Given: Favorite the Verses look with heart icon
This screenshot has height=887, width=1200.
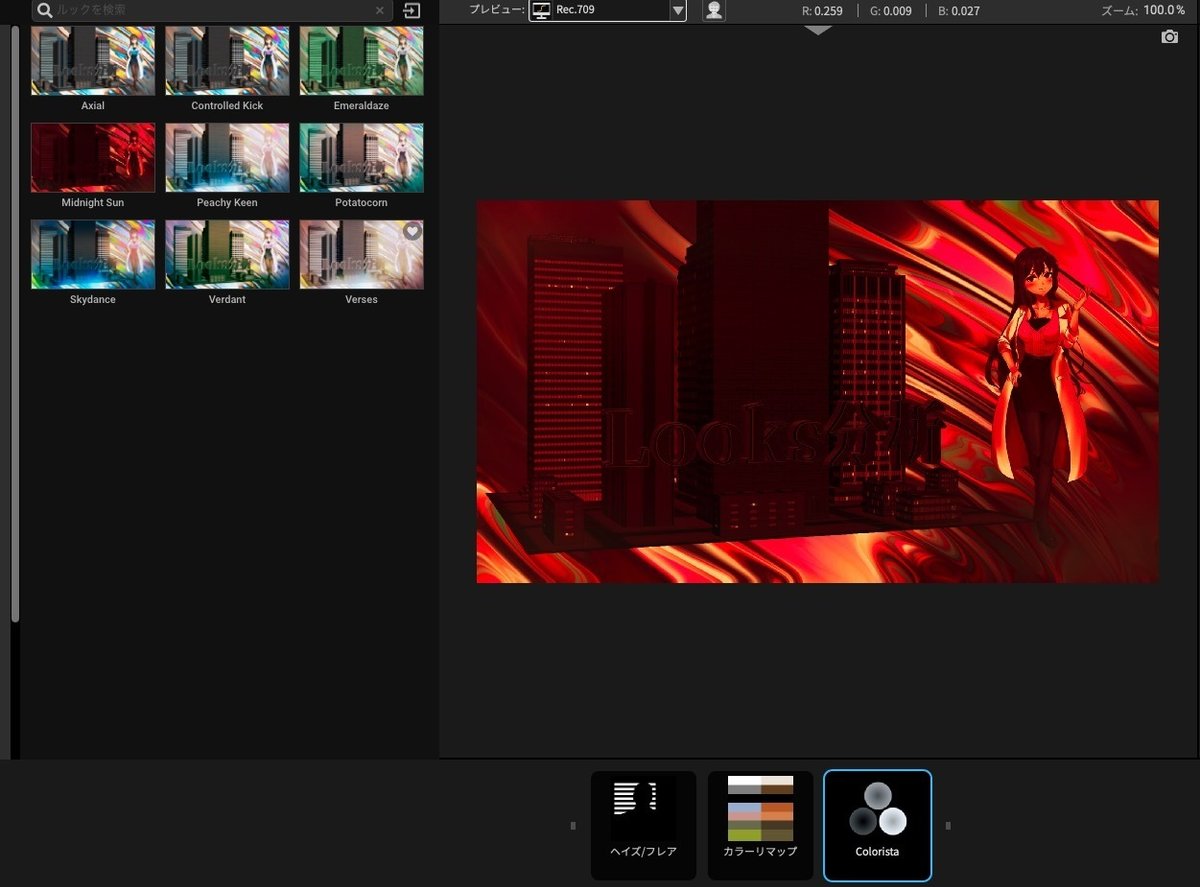Looking at the screenshot, I should pyautogui.click(x=412, y=231).
